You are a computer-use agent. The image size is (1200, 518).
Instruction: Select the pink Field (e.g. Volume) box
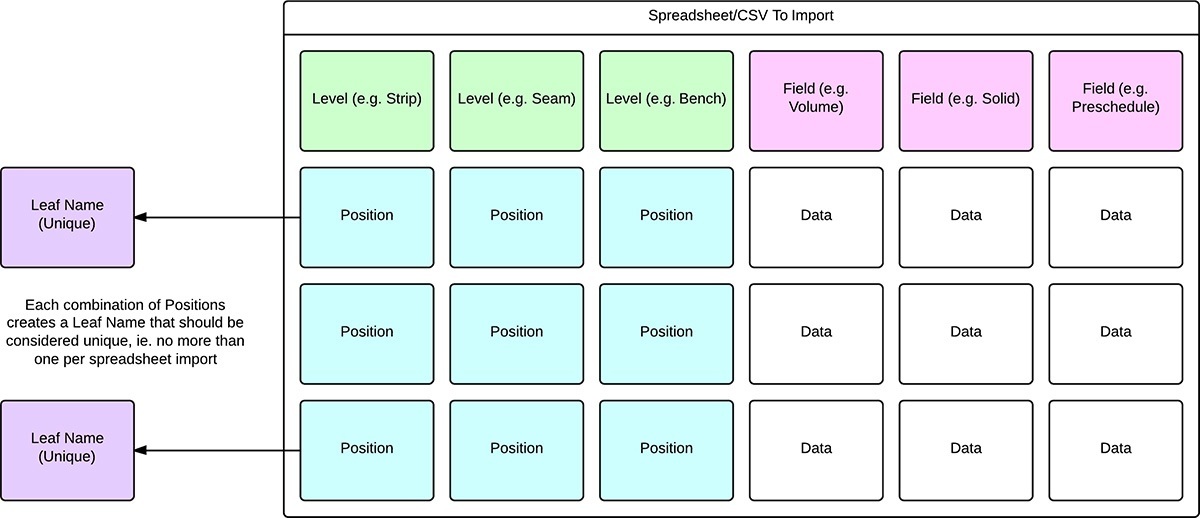[x=816, y=100]
